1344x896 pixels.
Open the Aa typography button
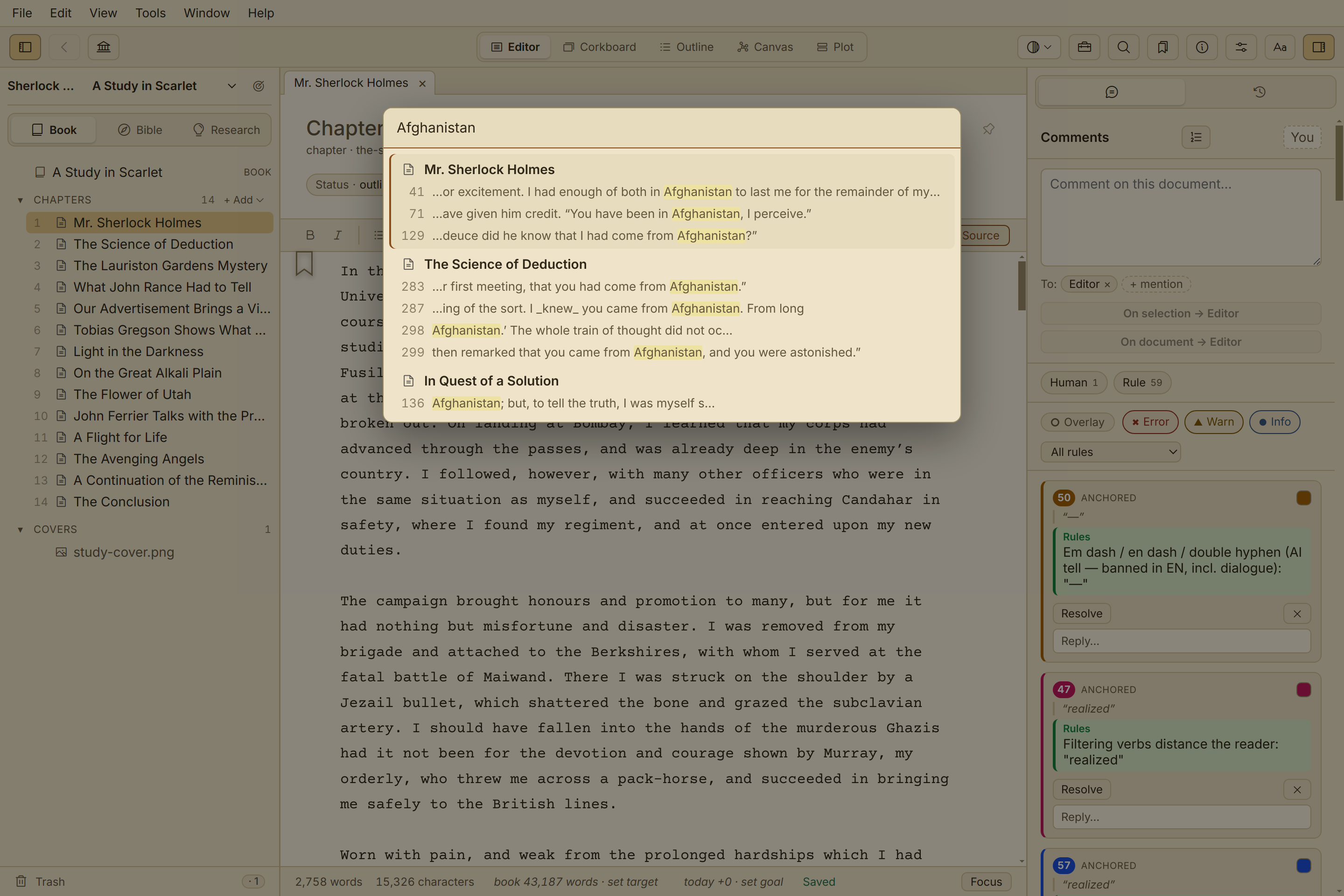(x=1280, y=47)
